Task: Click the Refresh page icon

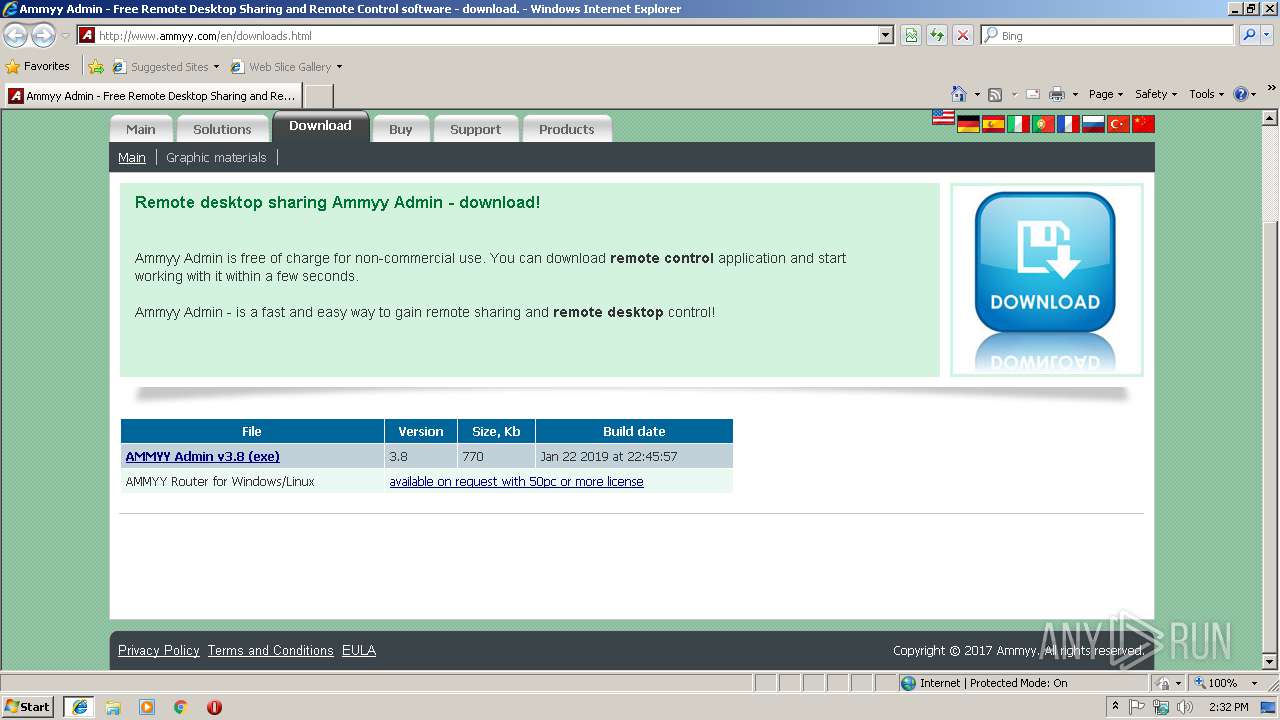Action: click(x=937, y=35)
